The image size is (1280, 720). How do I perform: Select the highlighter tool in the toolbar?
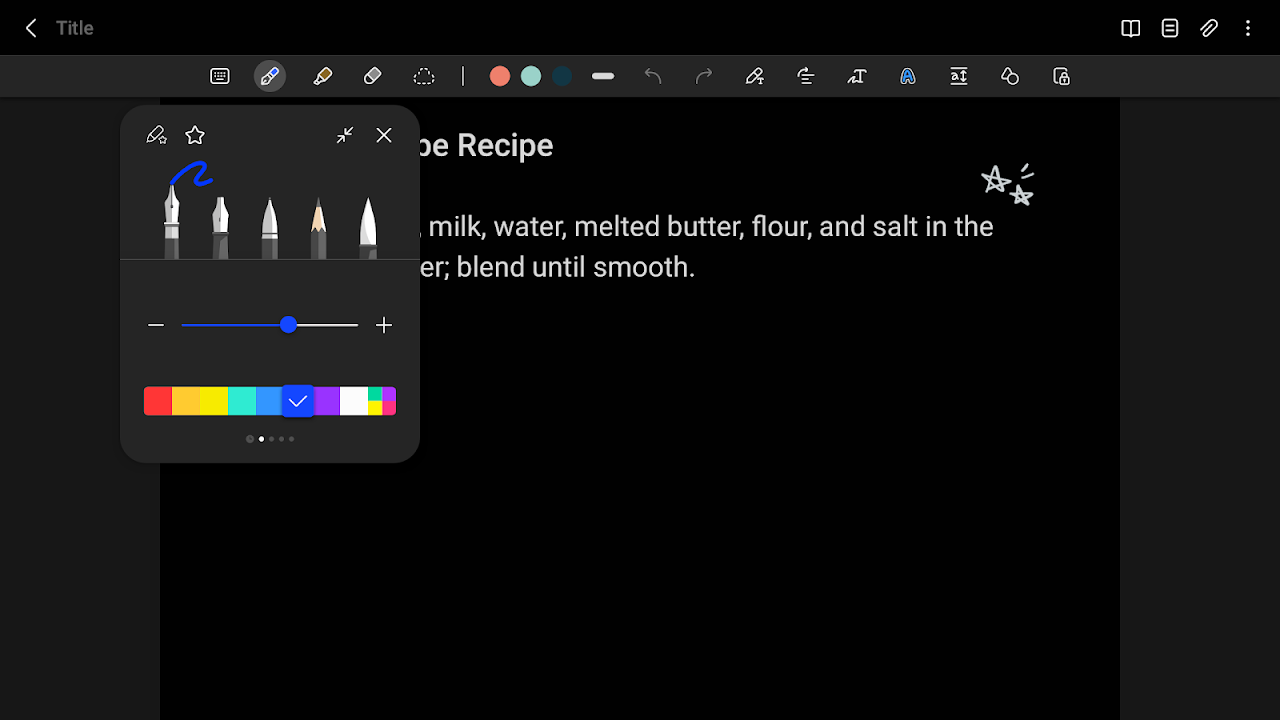pyautogui.click(x=322, y=75)
